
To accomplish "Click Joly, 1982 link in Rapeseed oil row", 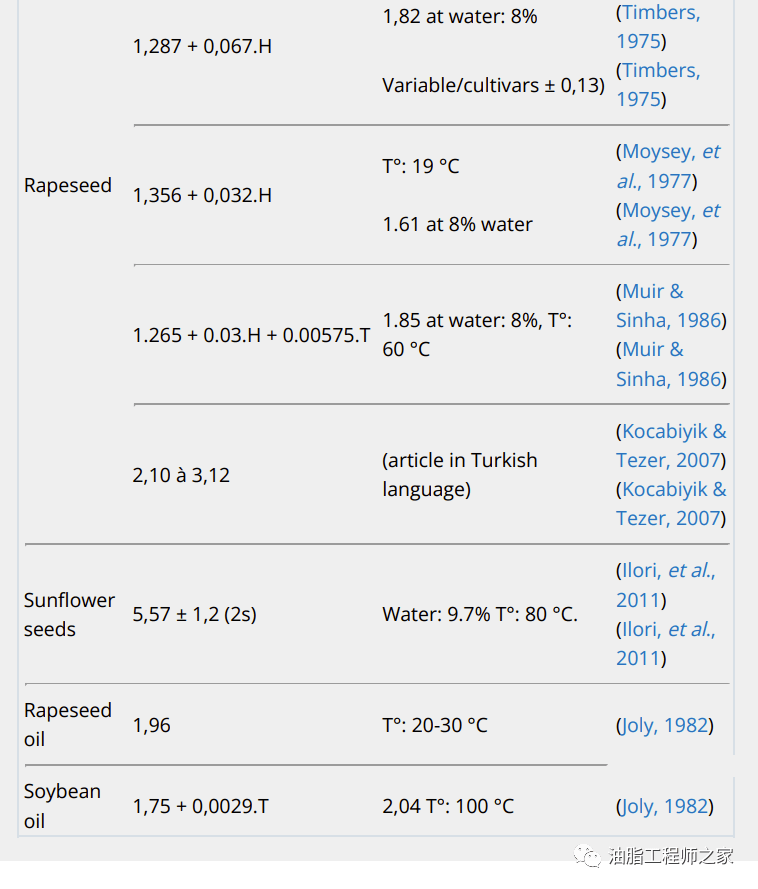I will (x=665, y=725).
